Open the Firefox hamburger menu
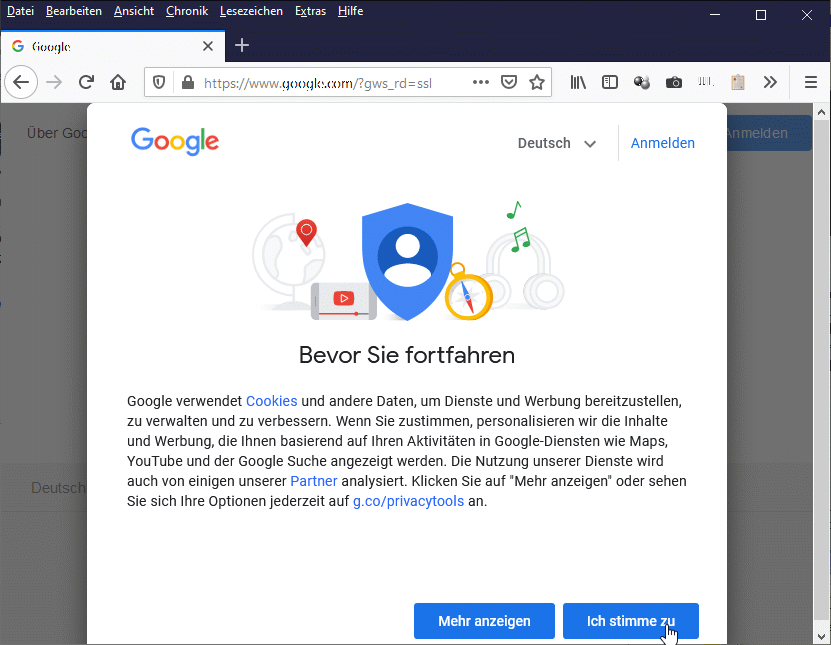This screenshot has height=645, width=831. point(810,83)
